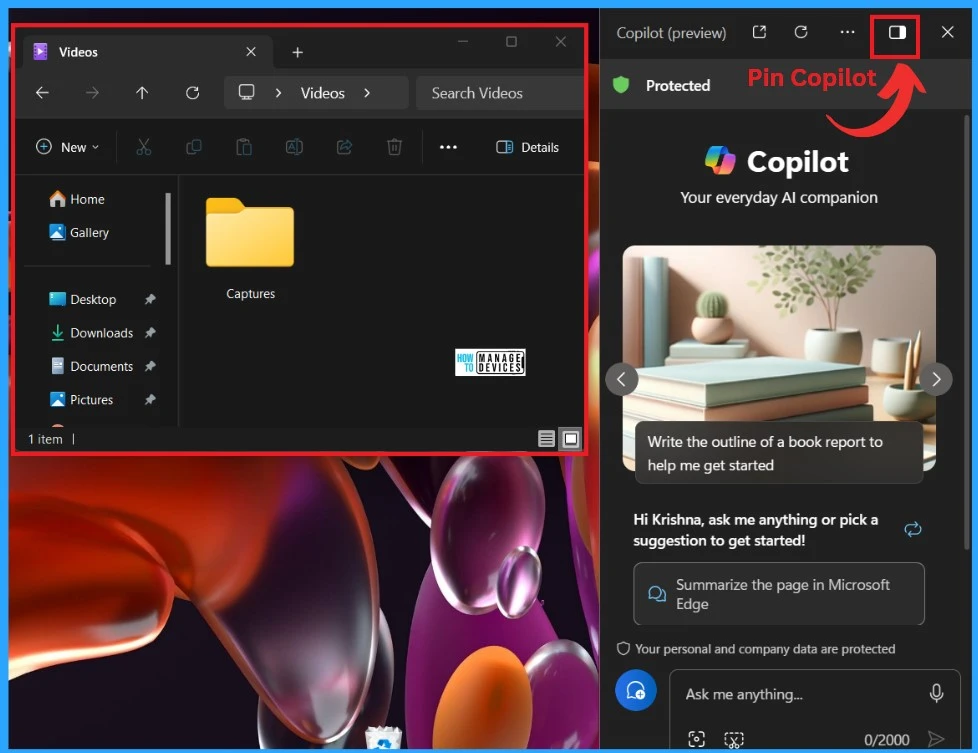
Task: Unpin Desktop via its pin icon
Action: coord(150,299)
